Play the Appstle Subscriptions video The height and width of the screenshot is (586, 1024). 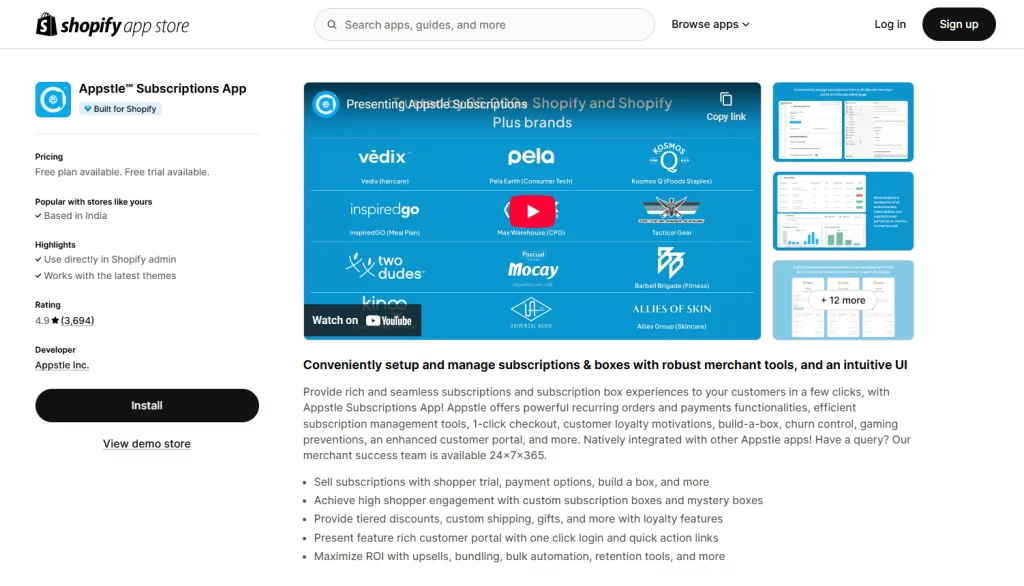click(x=532, y=211)
